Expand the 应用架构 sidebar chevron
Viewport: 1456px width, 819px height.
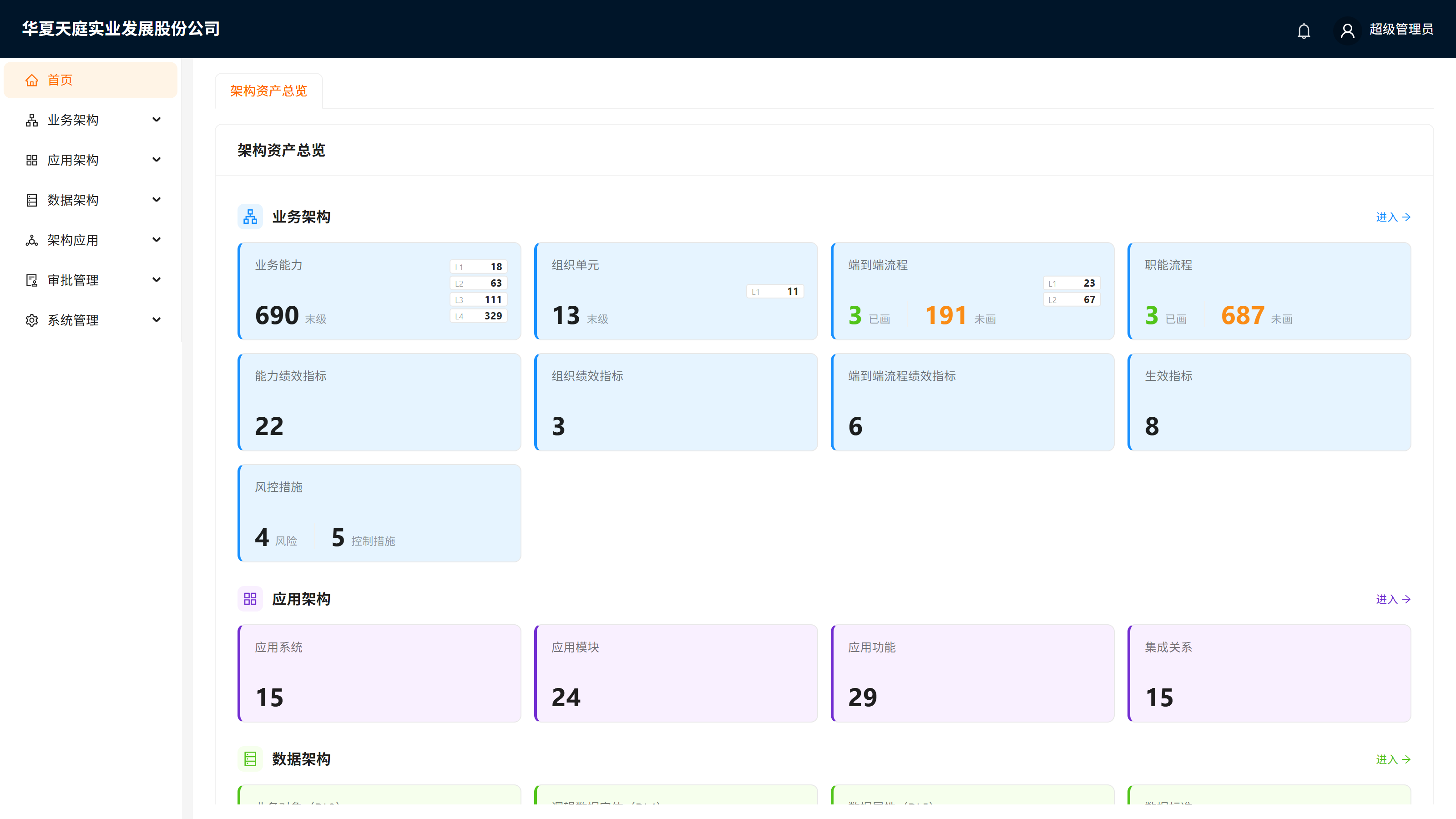coord(157,160)
